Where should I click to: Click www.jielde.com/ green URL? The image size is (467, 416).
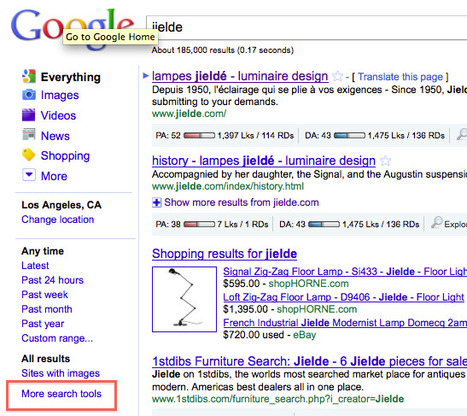pos(189,114)
